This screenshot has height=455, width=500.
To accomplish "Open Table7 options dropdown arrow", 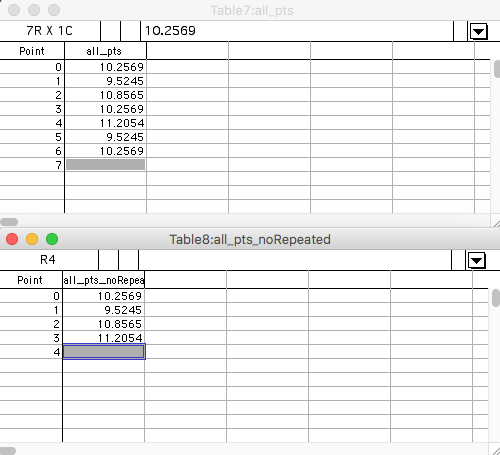I will coord(479,32).
